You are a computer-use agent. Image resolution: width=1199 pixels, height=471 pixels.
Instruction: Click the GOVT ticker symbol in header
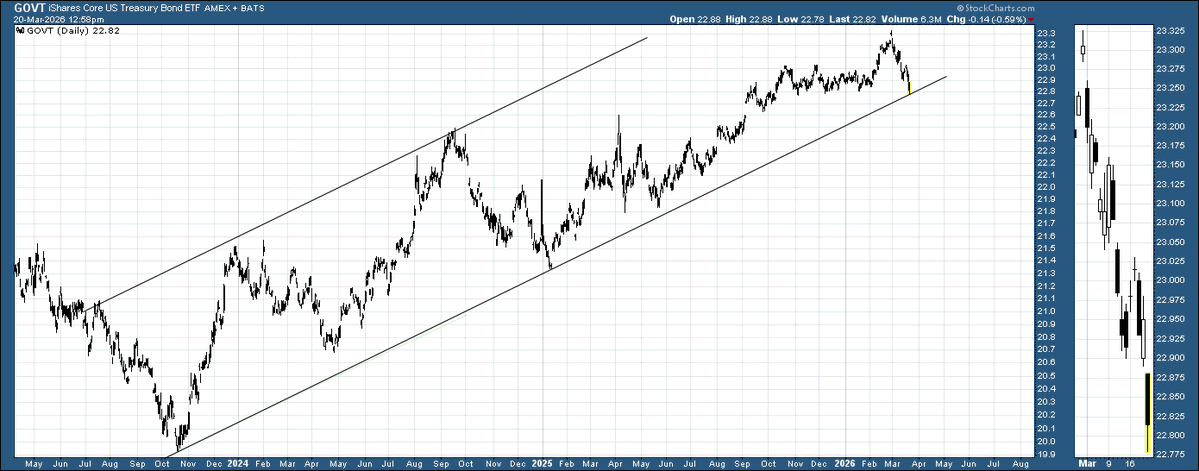tap(30, 7)
